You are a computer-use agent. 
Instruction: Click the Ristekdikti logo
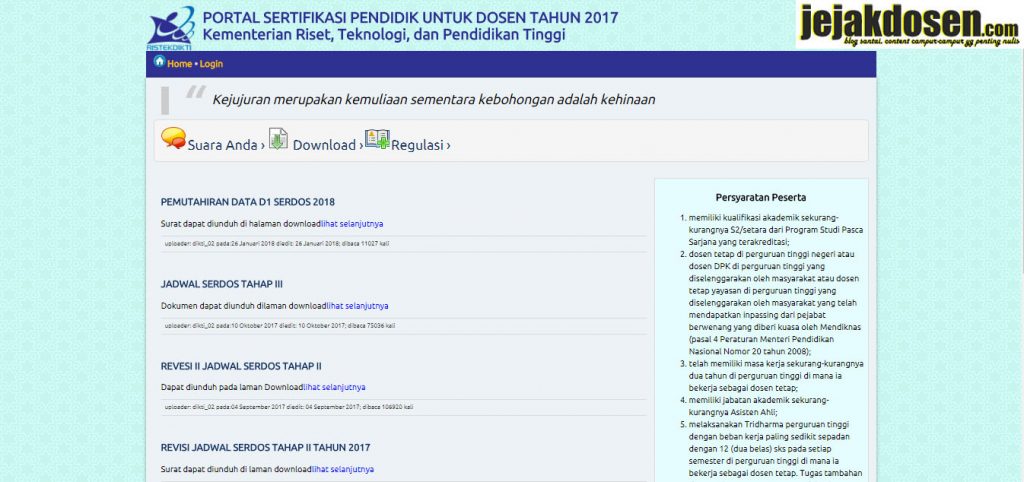point(171,28)
